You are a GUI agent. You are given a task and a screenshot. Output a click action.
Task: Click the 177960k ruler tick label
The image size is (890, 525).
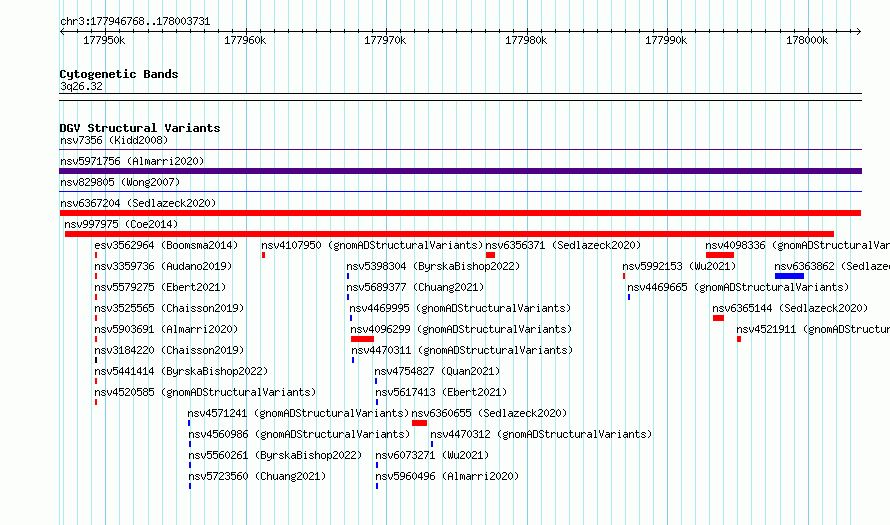tap(245, 40)
